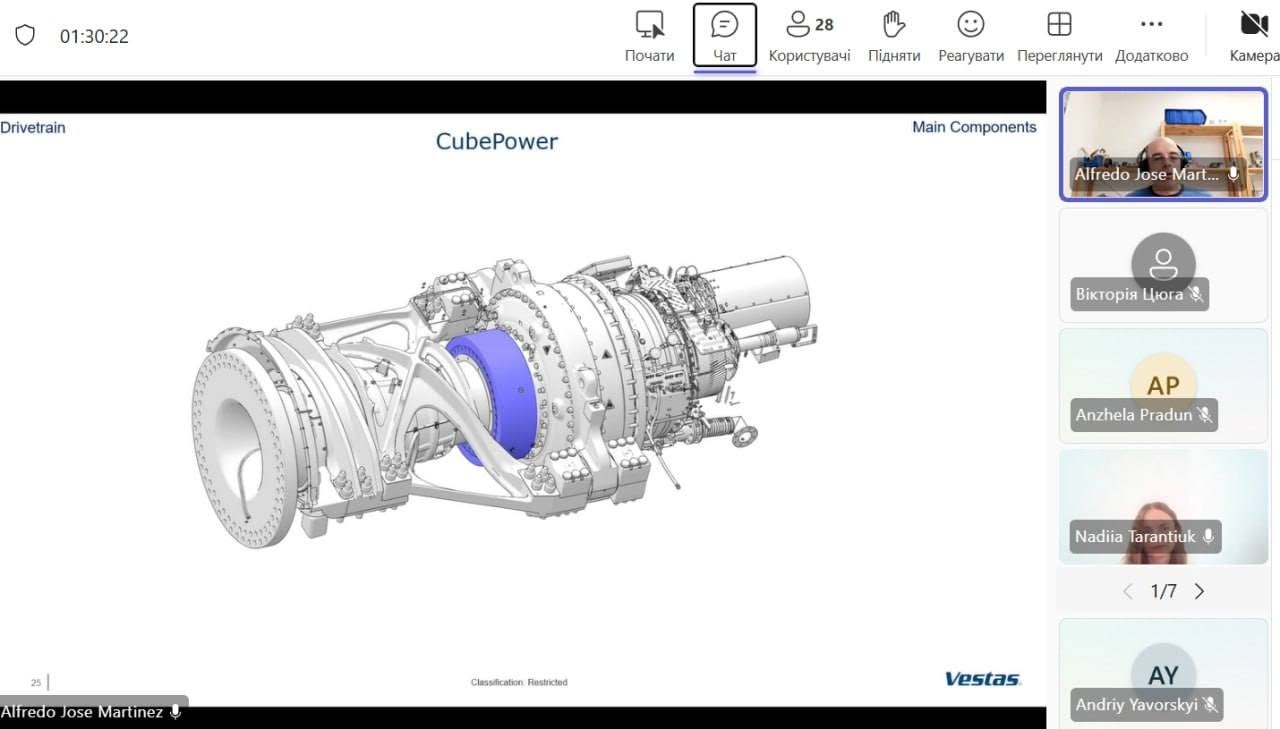Open the Переглянути view layout options
1280x729 pixels.
1059,36
